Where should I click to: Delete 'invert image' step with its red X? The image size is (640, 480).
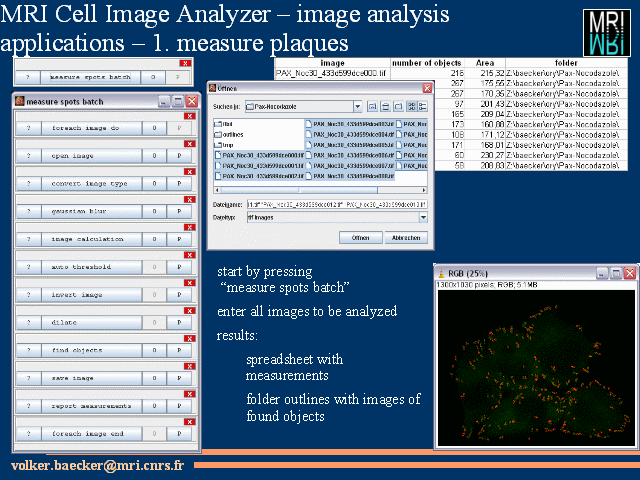pos(189,283)
